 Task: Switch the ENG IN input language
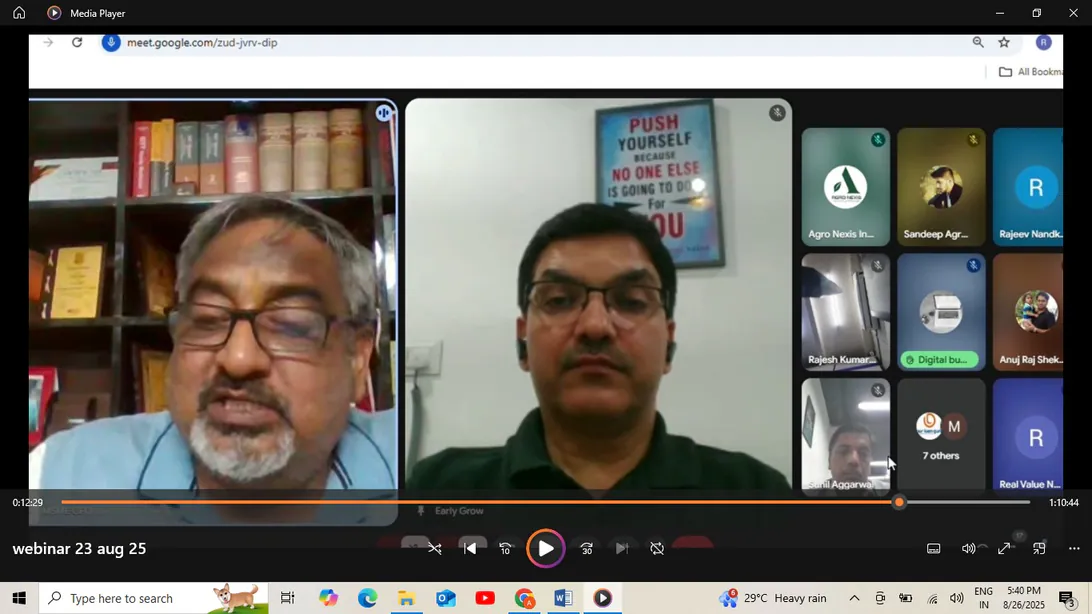click(983, 598)
